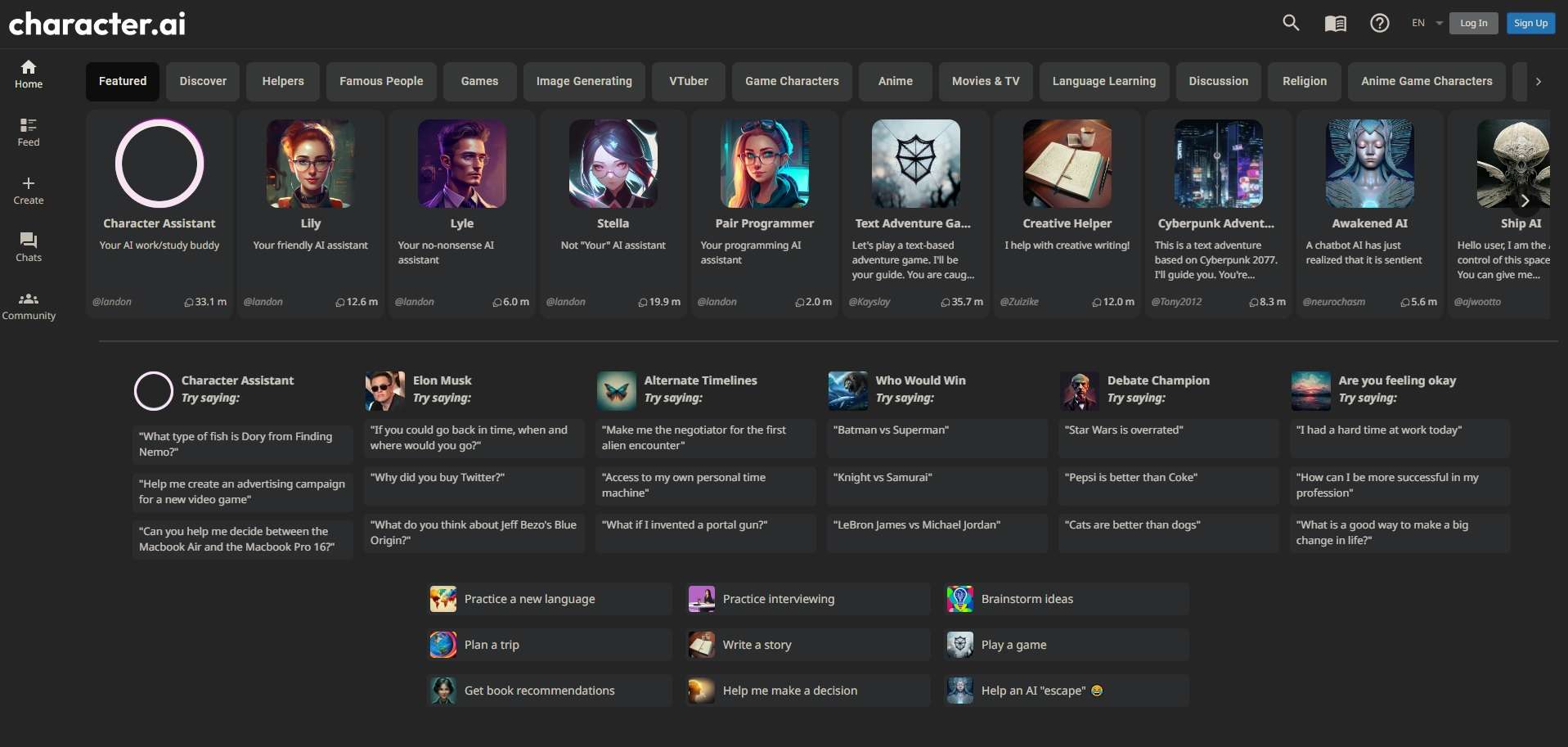Image resolution: width=1568 pixels, height=747 pixels.
Task: Switch to Famous People tab
Action: point(381,82)
